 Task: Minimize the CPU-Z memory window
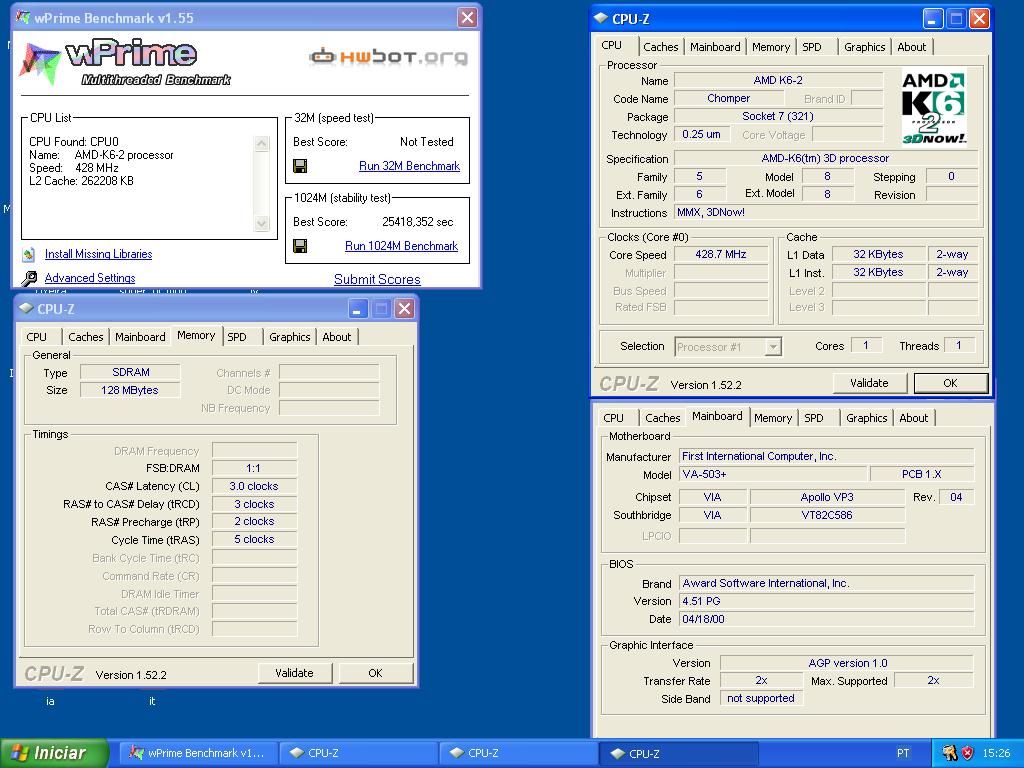click(357, 308)
